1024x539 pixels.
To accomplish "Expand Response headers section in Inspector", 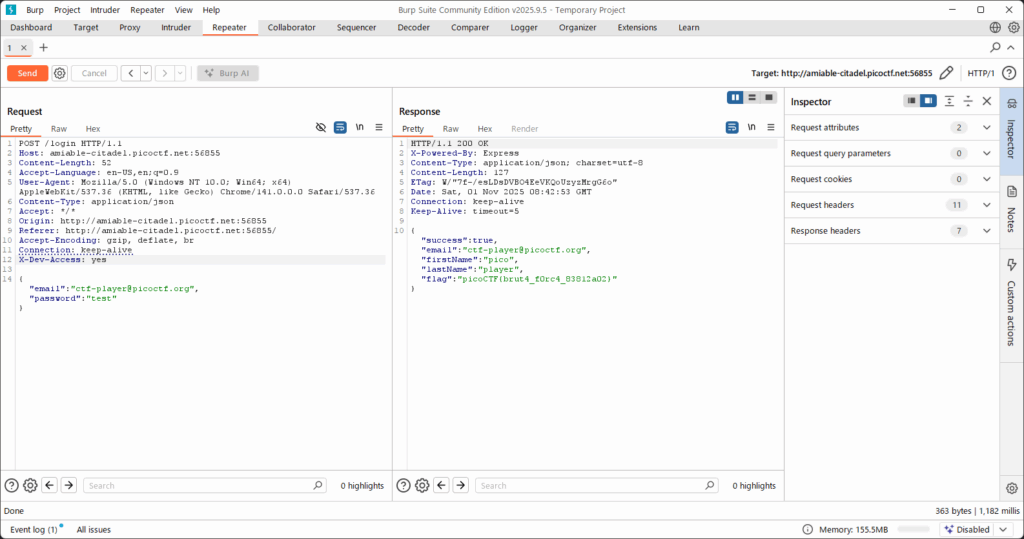I will 987,231.
